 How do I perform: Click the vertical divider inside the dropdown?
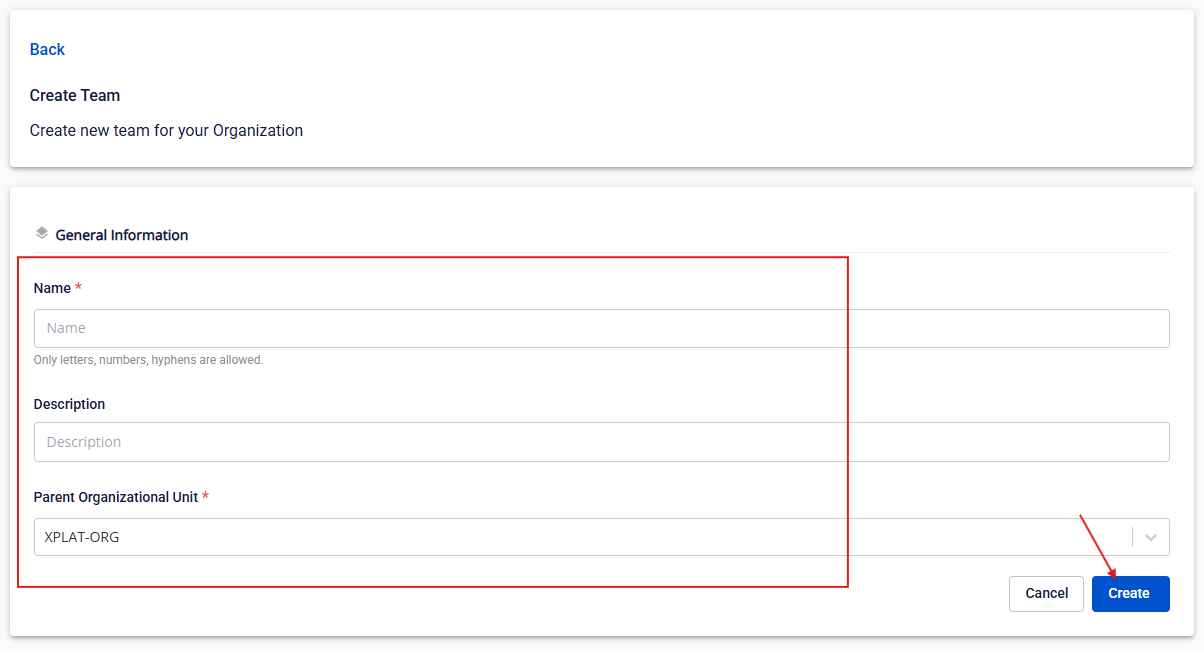point(1133,537)
